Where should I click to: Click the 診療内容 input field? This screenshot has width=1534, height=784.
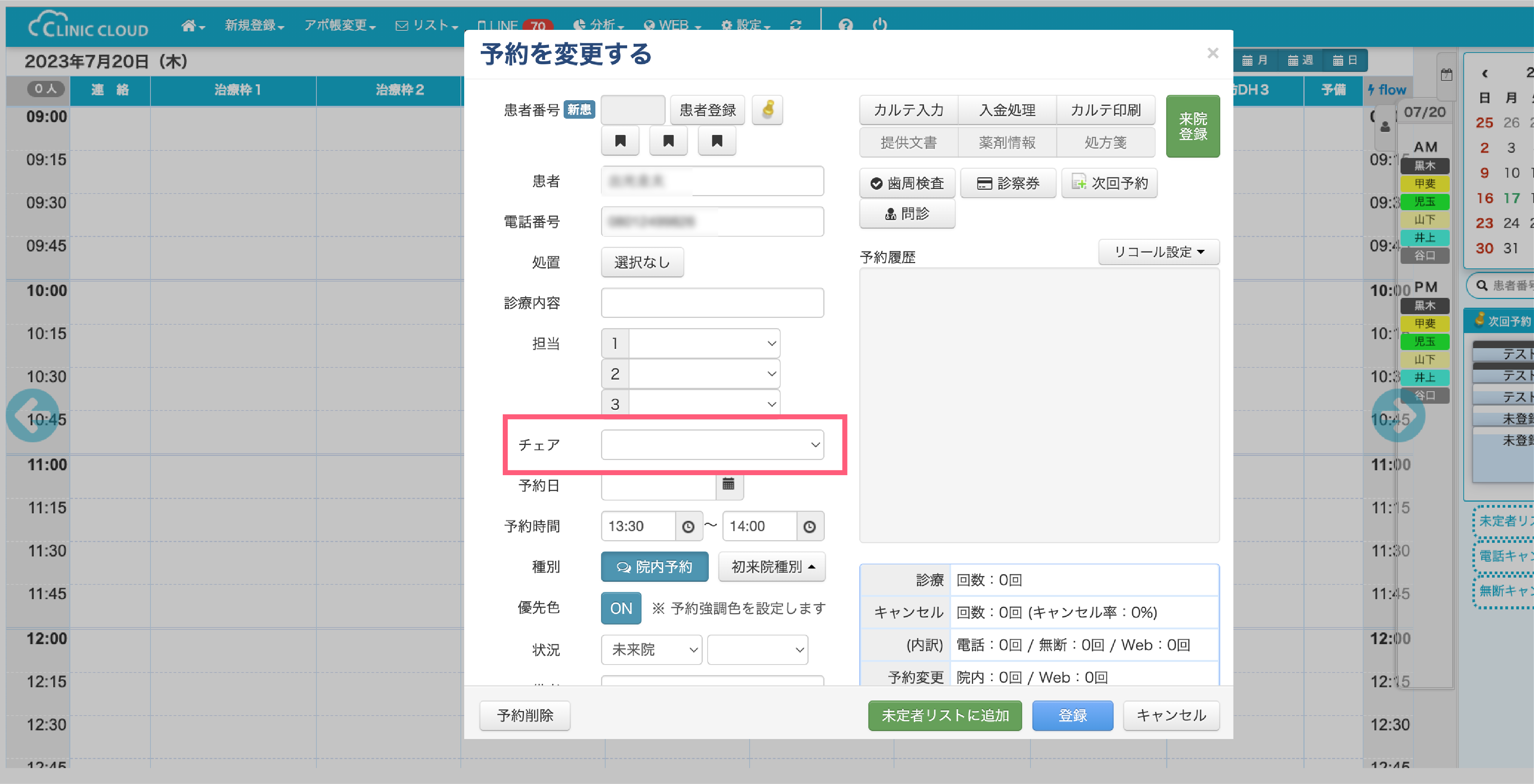point(712,303)
